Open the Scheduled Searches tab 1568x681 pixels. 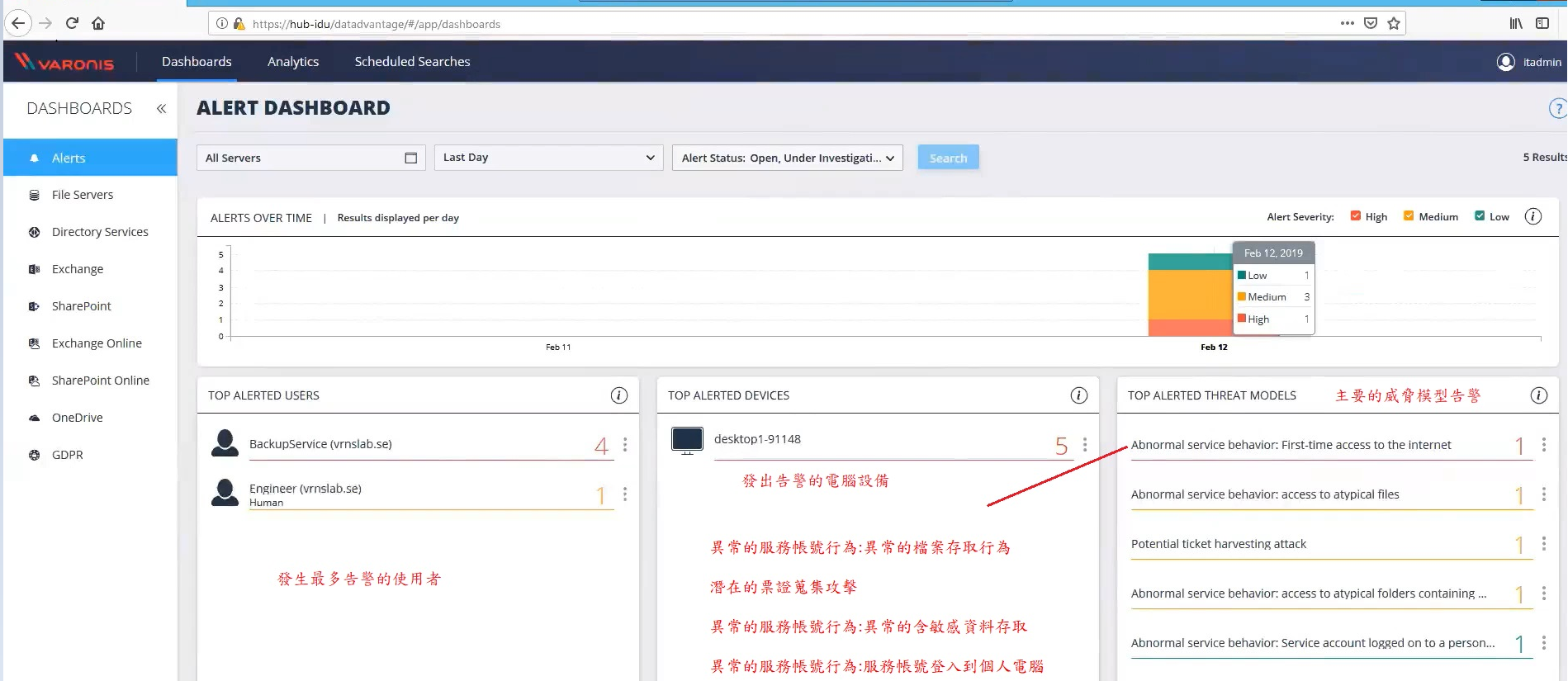pyautogui.click(x=412, y=62)
